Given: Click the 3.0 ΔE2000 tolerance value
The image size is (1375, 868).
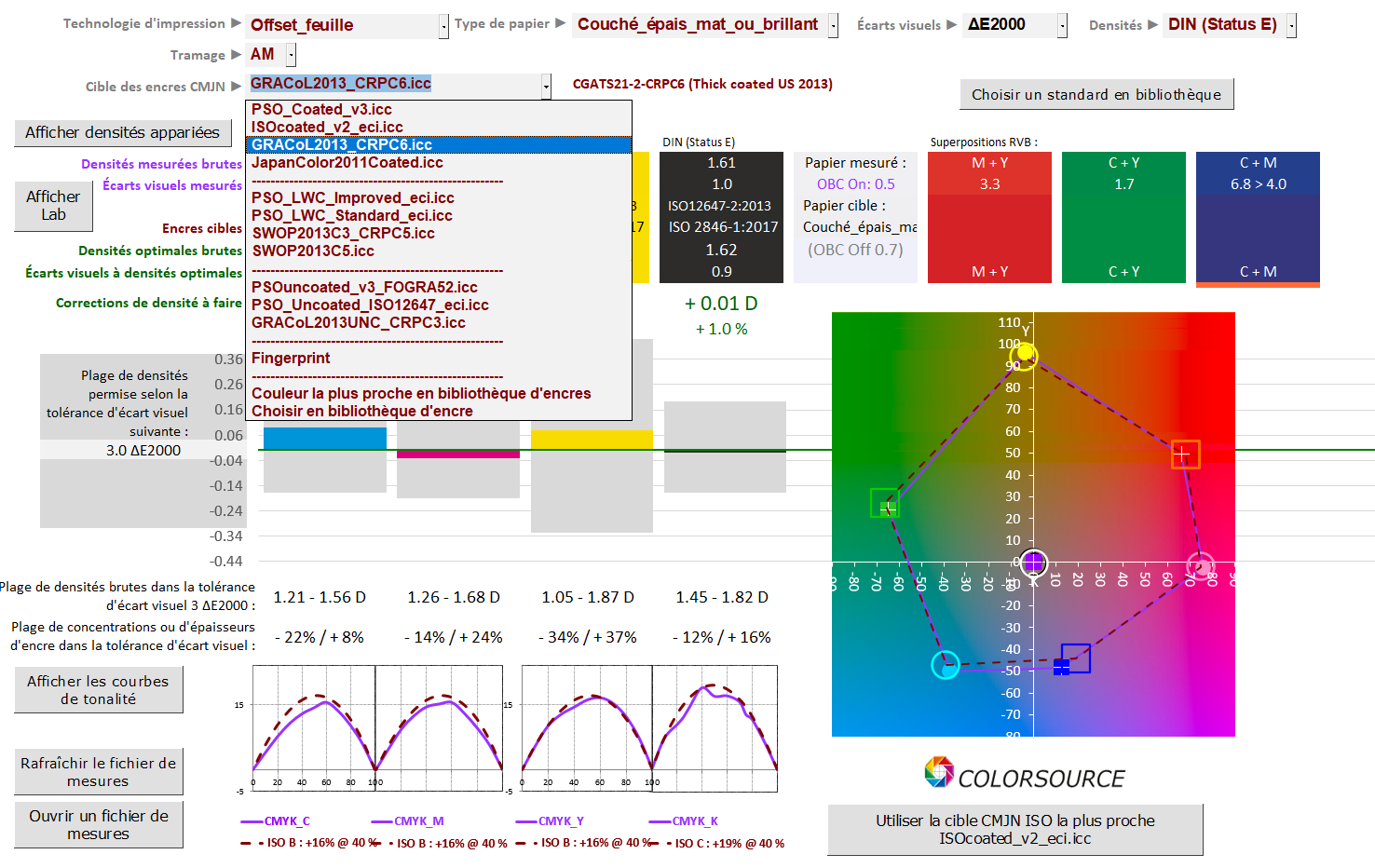Looking at the screenshot, I should point(143,451).
